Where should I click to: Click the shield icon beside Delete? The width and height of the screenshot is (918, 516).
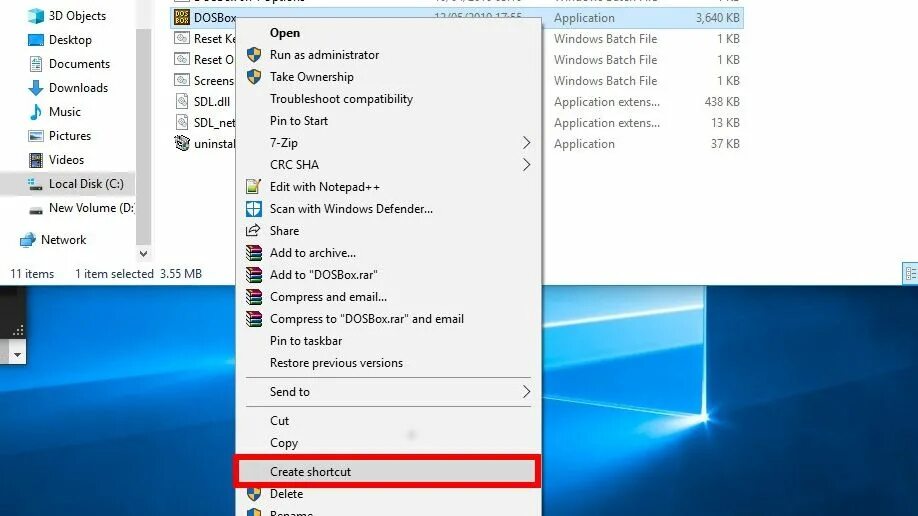click(254, 494)
